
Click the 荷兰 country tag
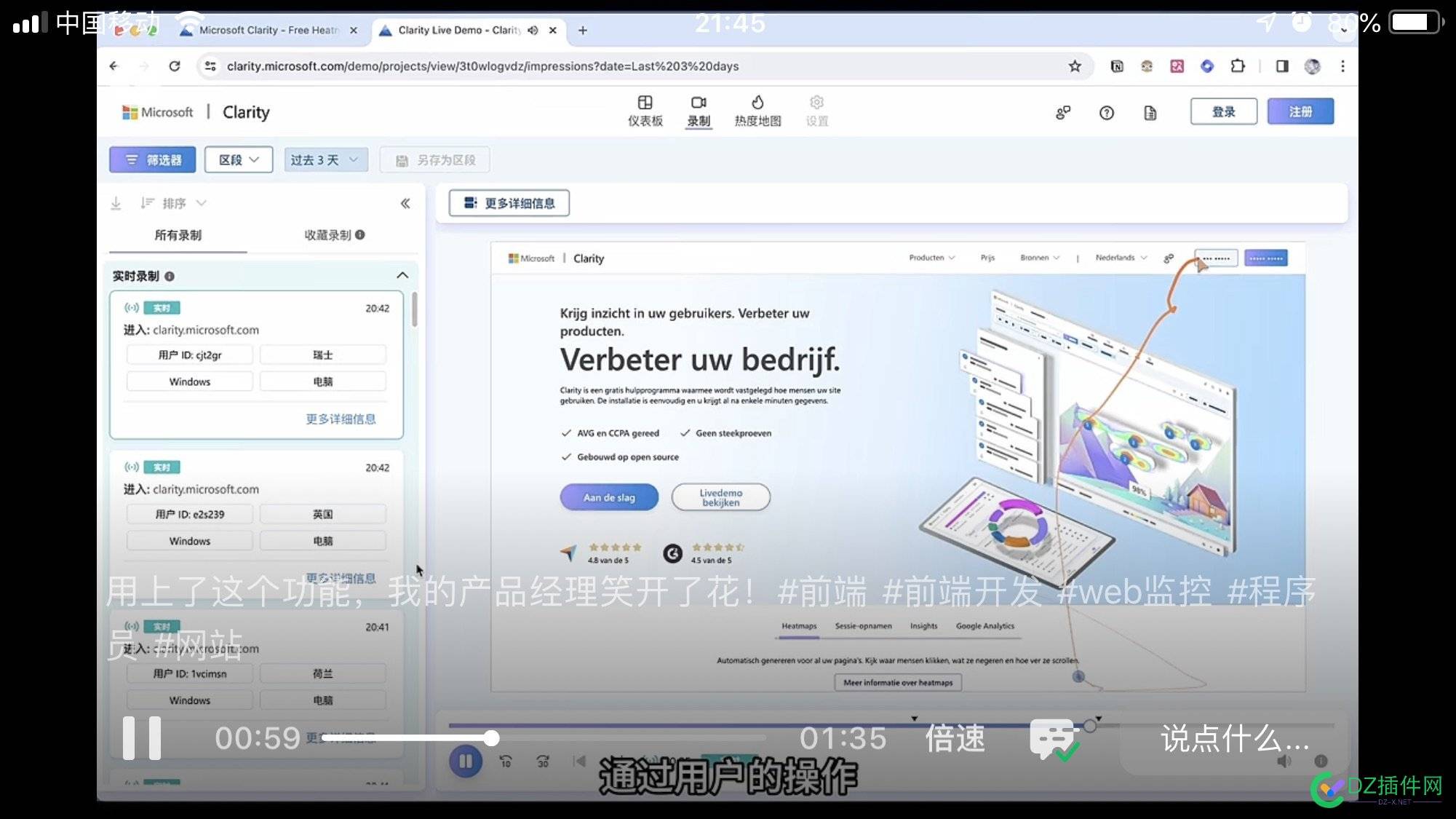point(322,673)
